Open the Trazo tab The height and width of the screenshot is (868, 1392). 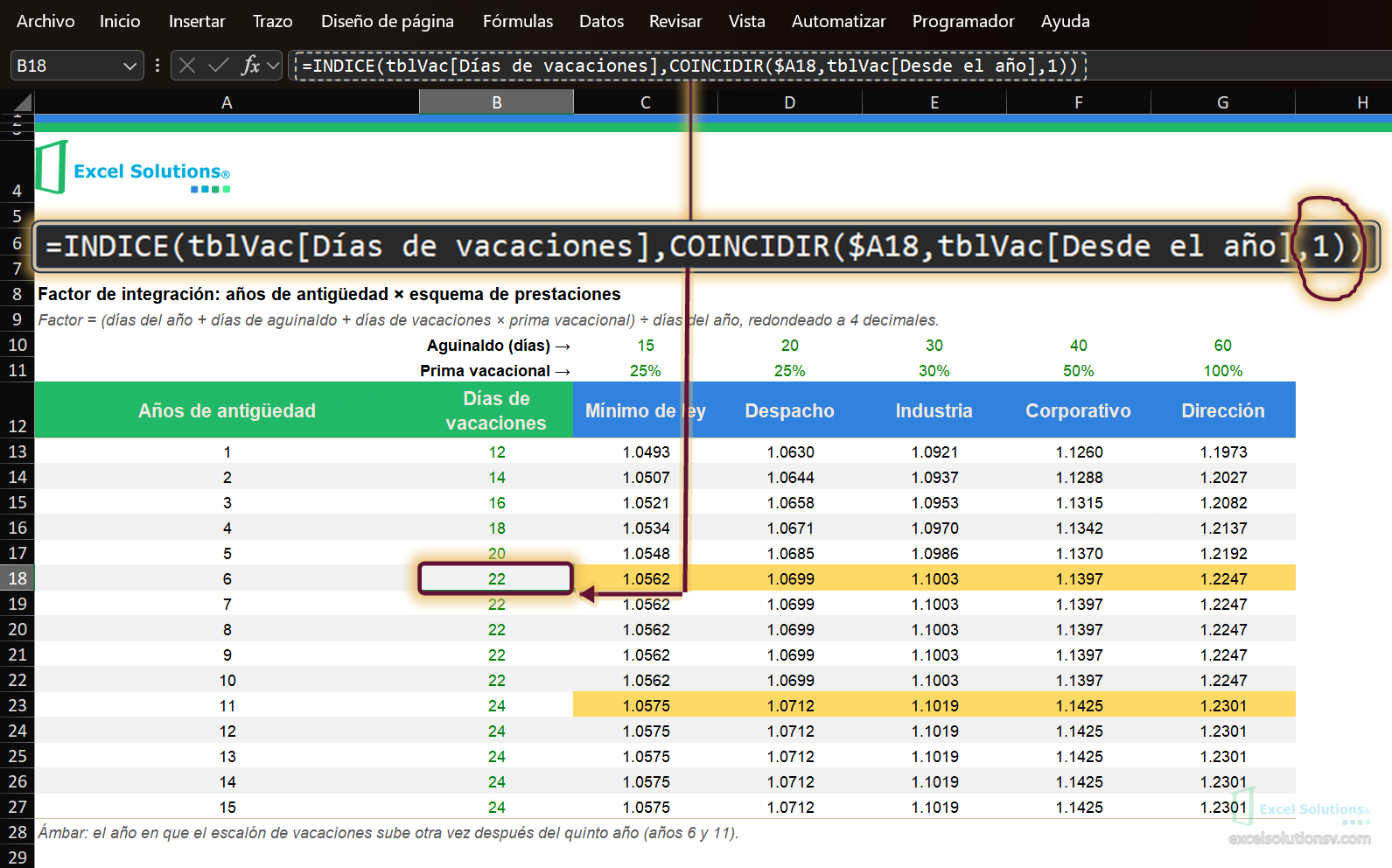pyautogui.click(x=272, y=21)
